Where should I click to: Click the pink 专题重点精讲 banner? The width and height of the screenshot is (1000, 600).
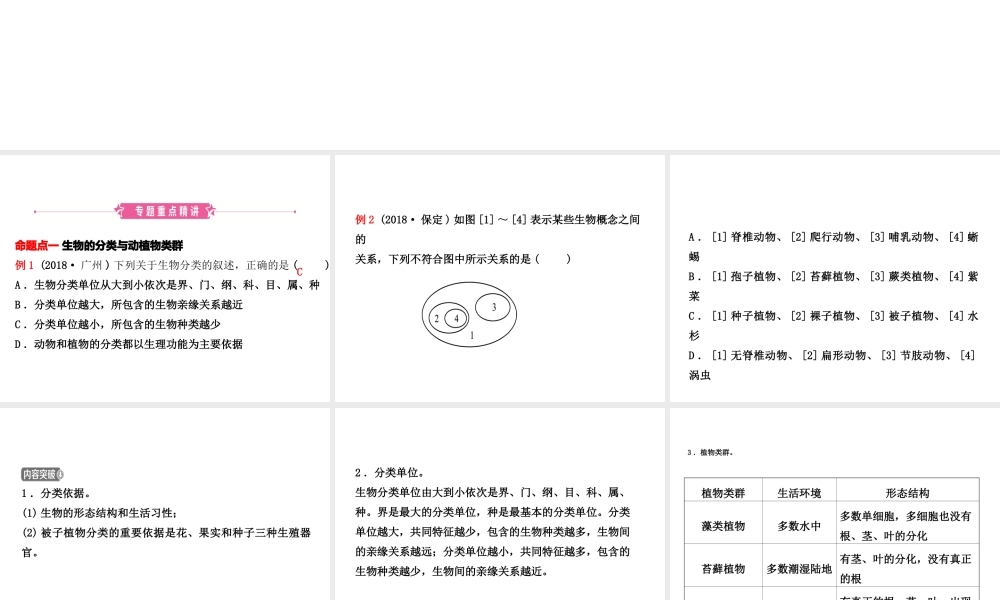pos(165,210)
